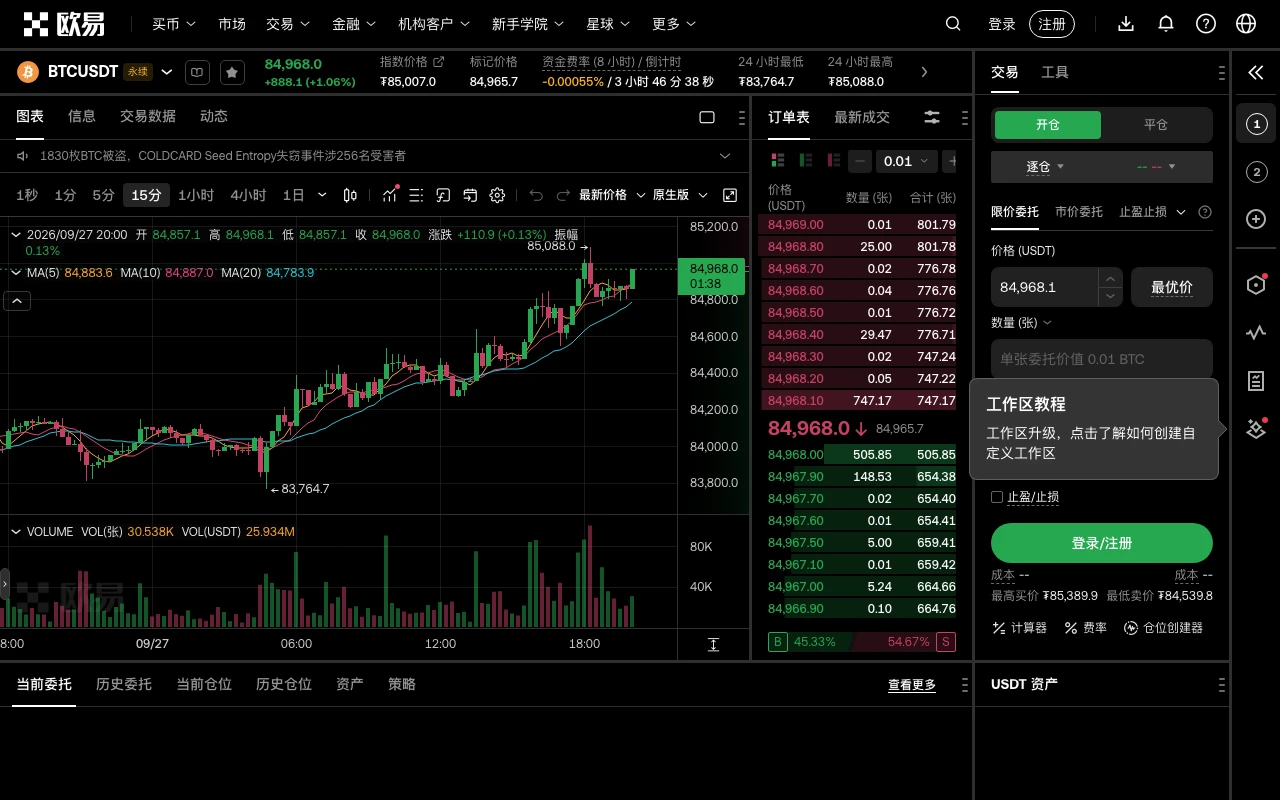This screenshot has width=1280, height=800.
Task: Open 最新价格 price type dropdown
Action: click(612, 195)
